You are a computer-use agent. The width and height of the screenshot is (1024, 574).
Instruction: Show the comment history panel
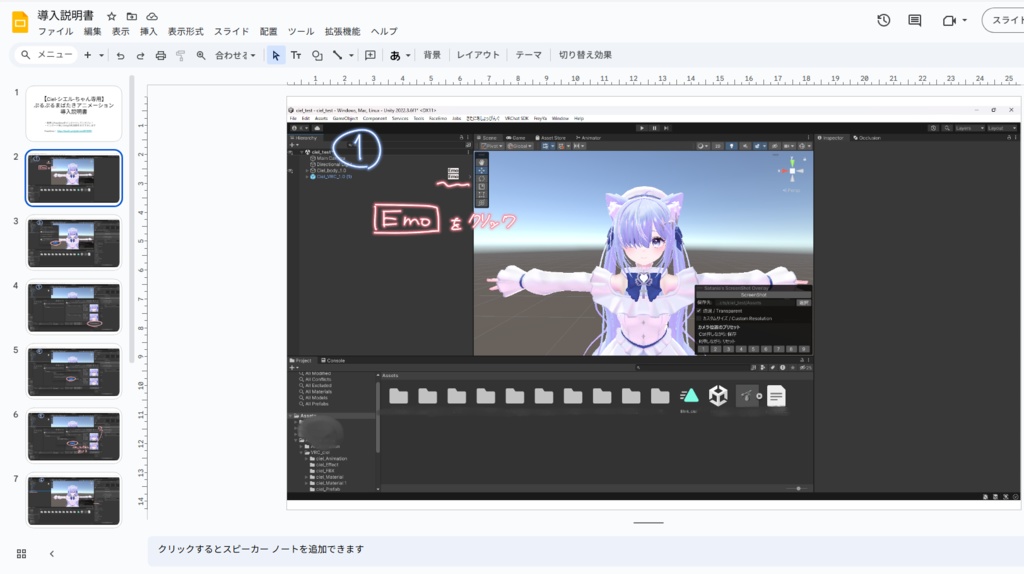(x=915, y=20)
